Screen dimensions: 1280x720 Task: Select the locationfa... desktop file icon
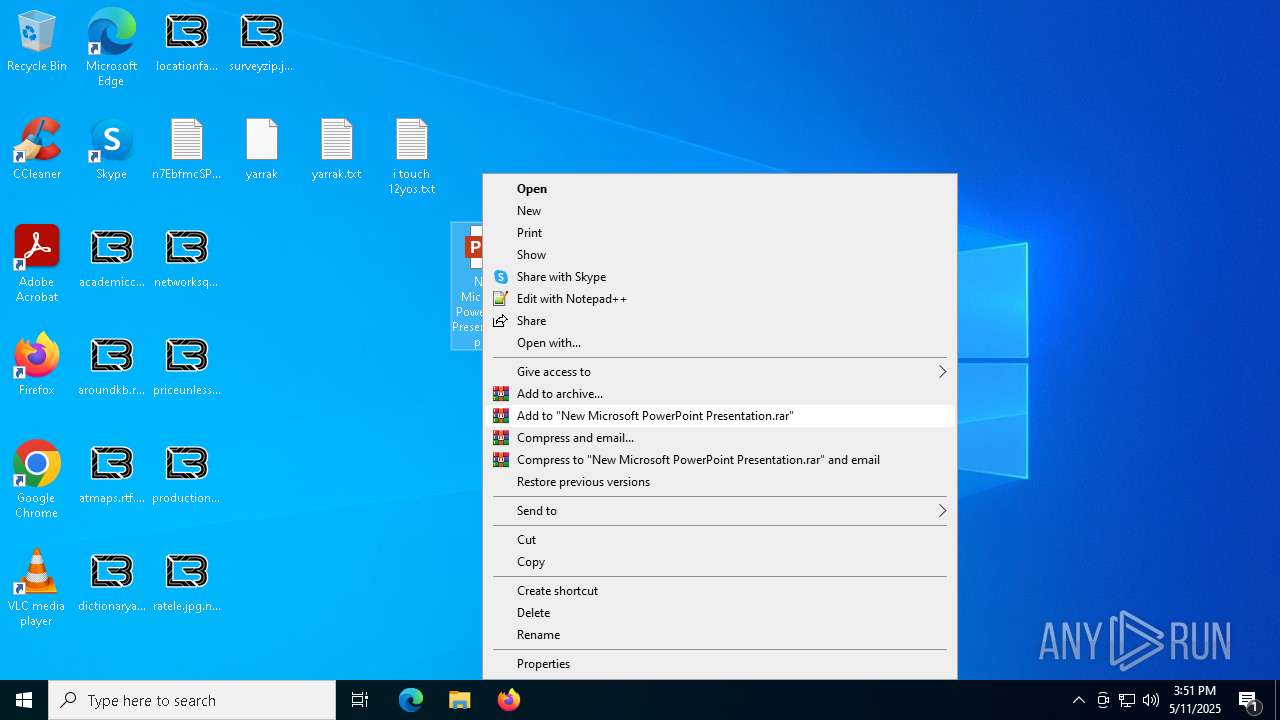point(186,42)
